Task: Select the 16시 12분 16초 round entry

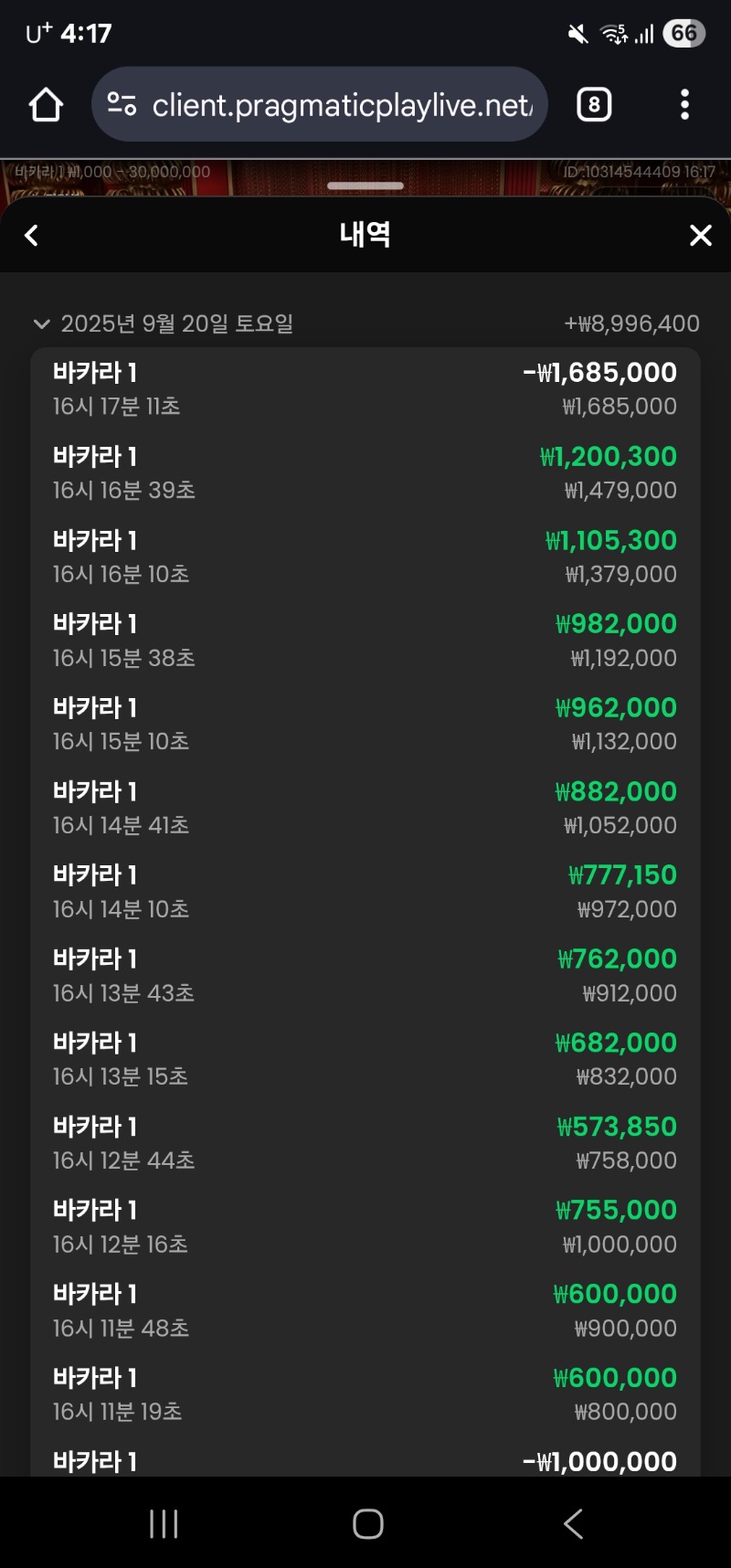Action: (365, 1227)
